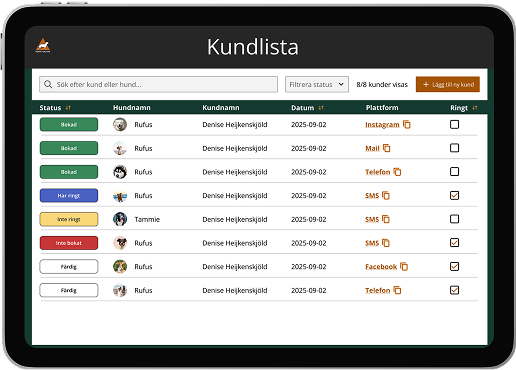Open dog avatar in Inte bokat row
Image resolution: width=516 pixels, height=370 pixels.
(120, 243)
